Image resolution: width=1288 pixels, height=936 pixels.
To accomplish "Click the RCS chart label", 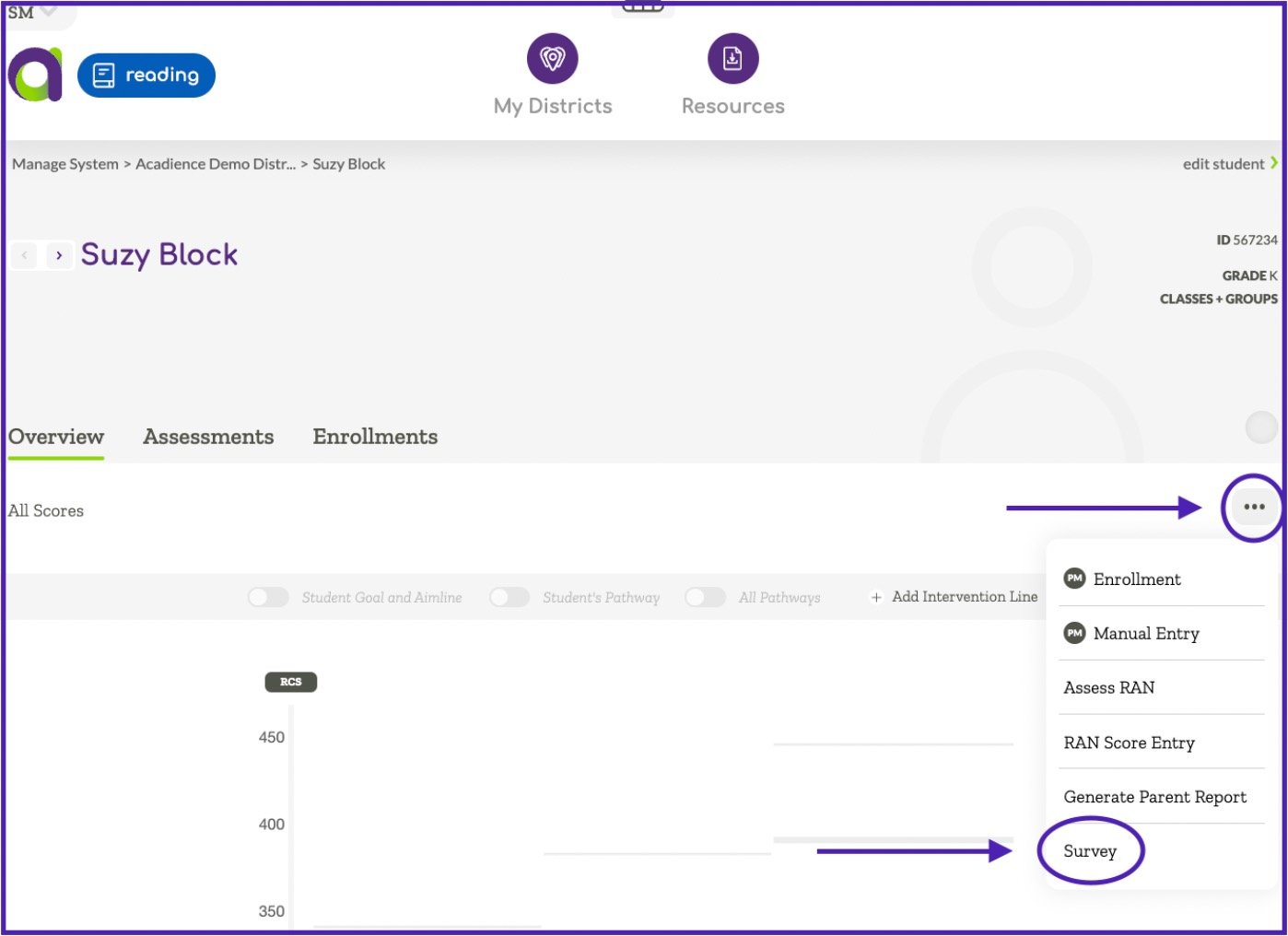I will 290,682.
